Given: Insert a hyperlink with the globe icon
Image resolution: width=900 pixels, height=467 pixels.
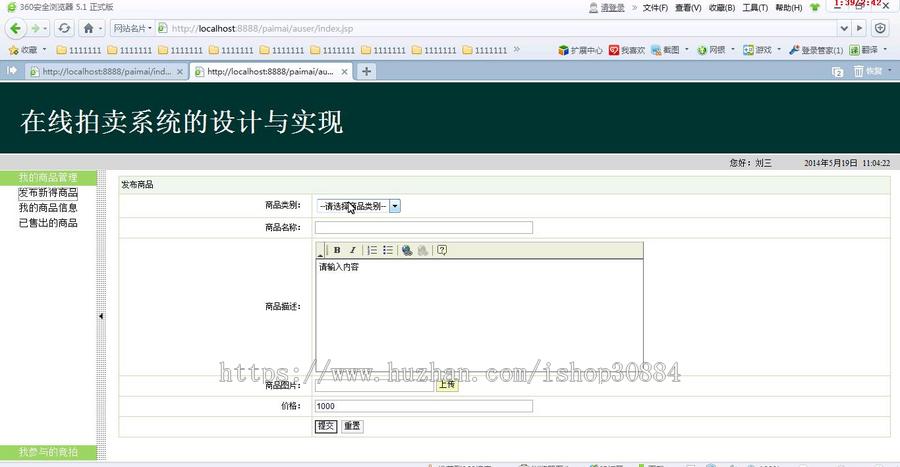Looking at the screenshot, I should (x=407, y=250).
